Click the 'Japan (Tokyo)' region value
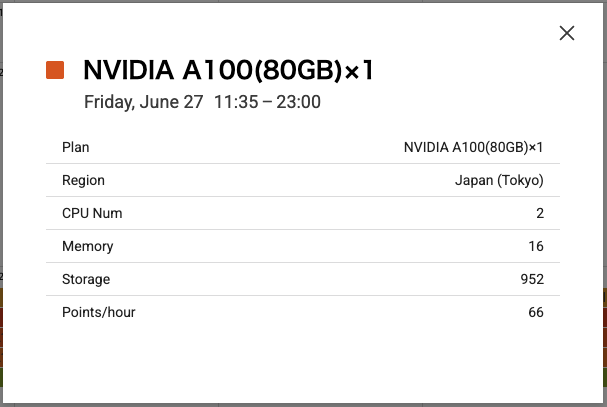Screen dimensions: 607x407 click(x=499, y=180)
